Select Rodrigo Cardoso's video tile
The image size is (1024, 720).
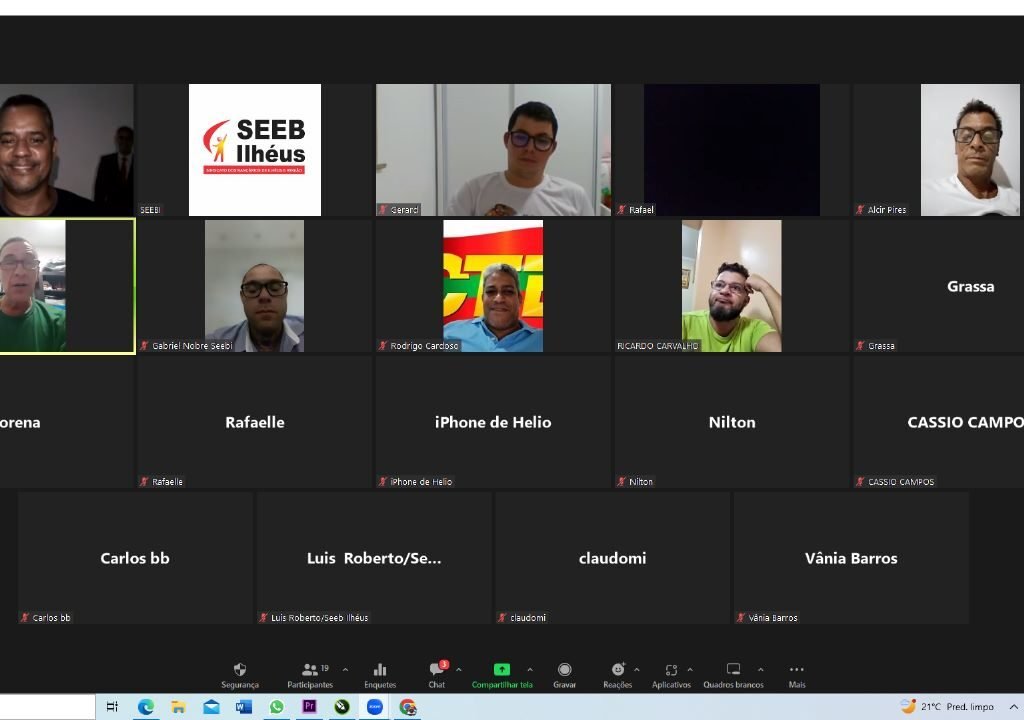click(x=493, y=286)
